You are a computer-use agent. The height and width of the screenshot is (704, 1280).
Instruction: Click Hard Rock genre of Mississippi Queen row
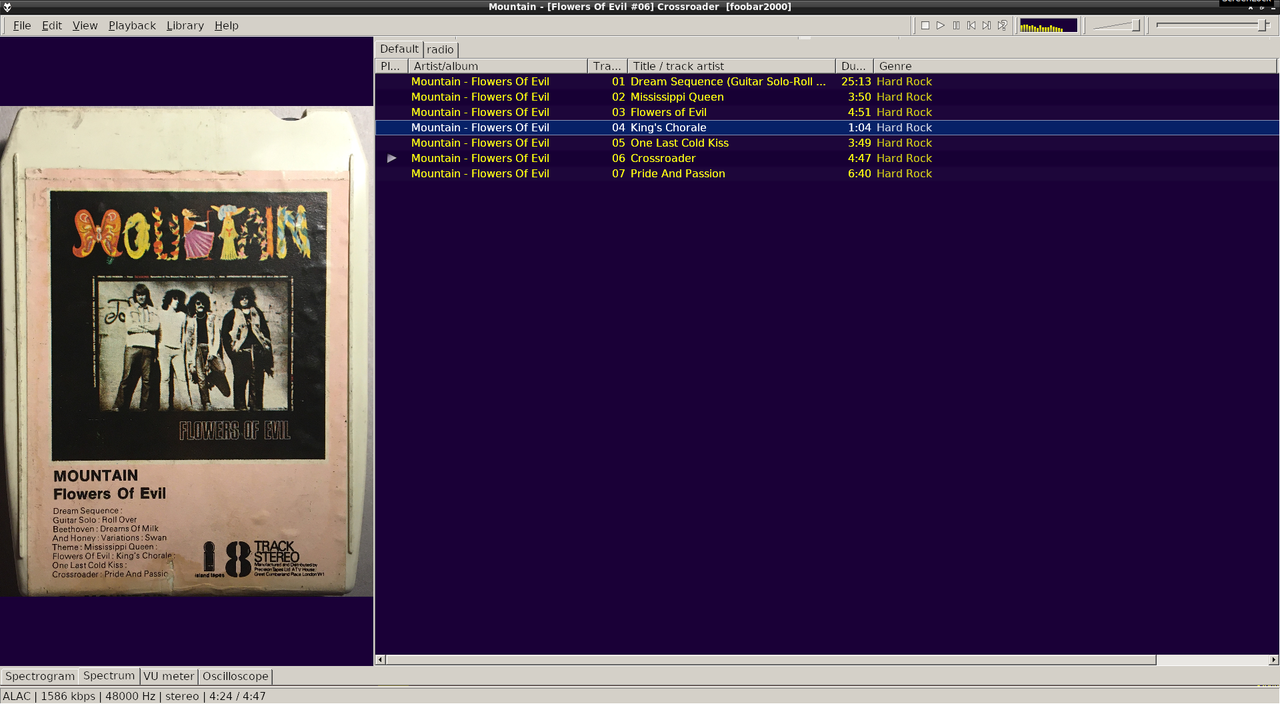click(x=904, y=97)
